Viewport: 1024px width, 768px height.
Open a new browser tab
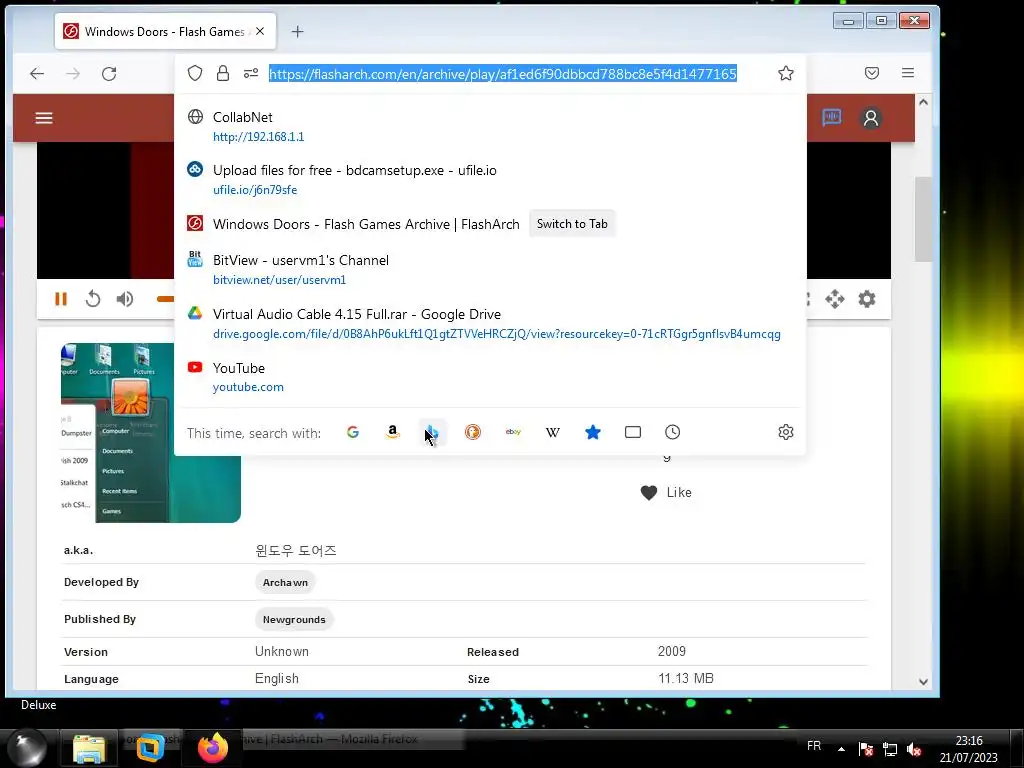(298, 31)
